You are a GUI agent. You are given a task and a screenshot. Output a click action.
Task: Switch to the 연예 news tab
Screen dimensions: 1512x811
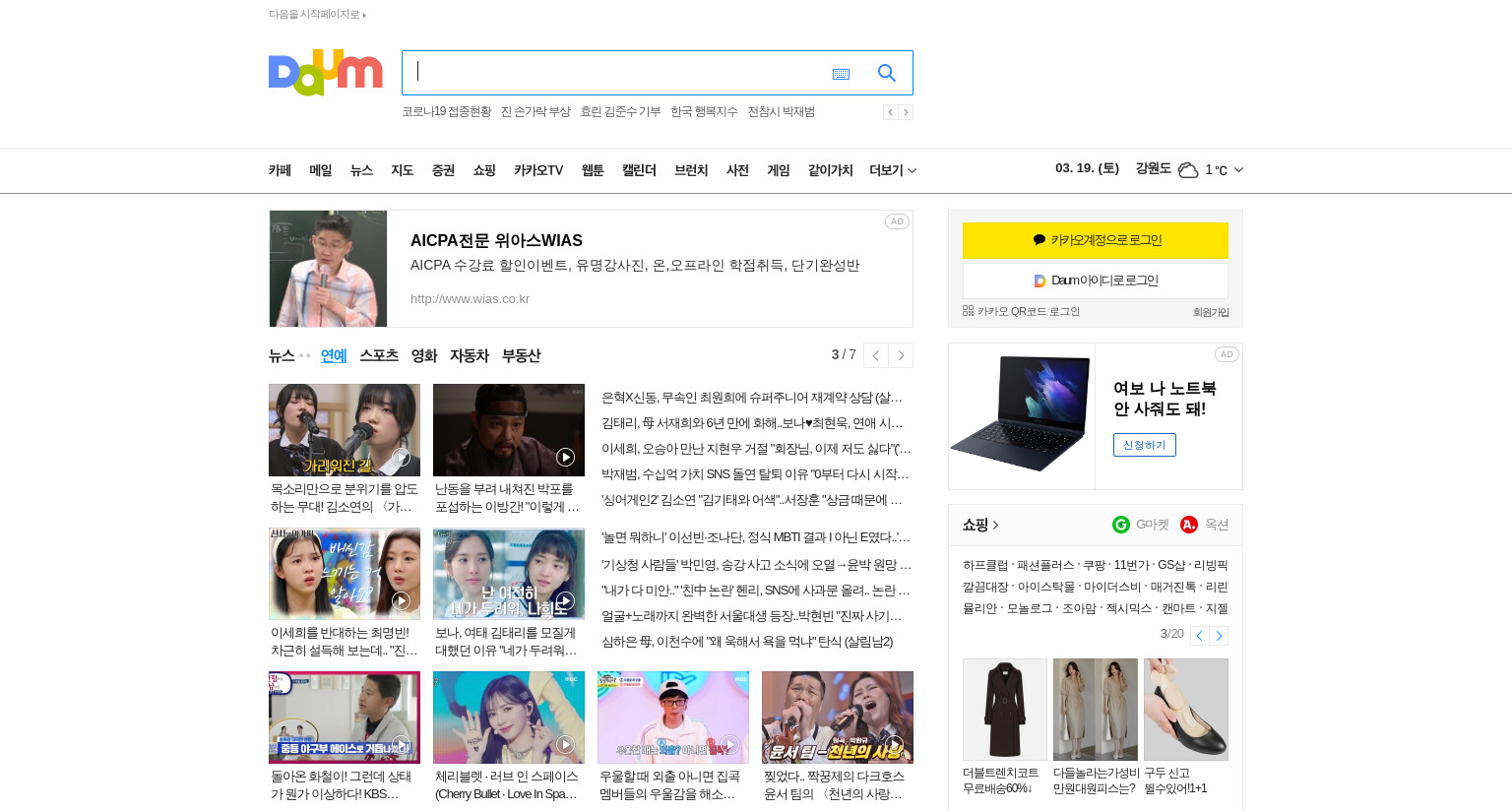coord(334,355)
